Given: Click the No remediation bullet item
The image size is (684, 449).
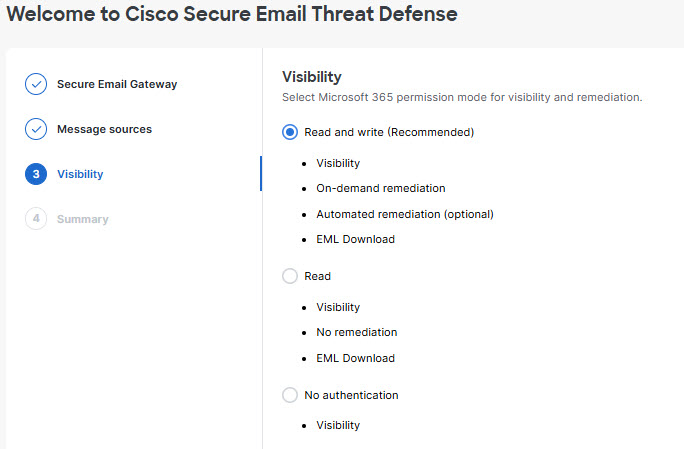Looking at the screenshot, I should coord(356,332).
